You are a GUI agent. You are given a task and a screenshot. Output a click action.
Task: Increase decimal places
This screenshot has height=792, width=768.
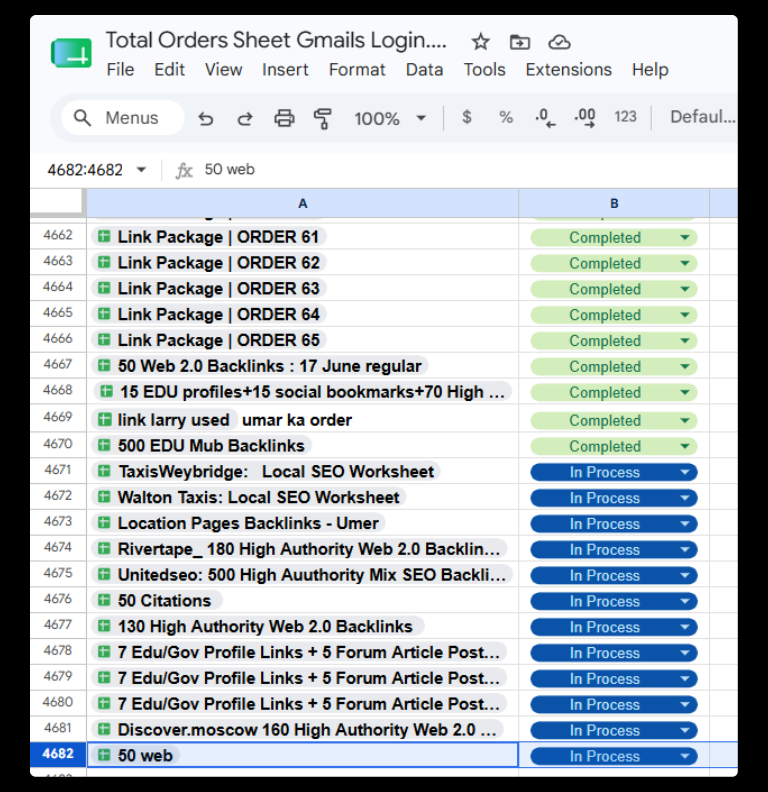tap(585, 117)
